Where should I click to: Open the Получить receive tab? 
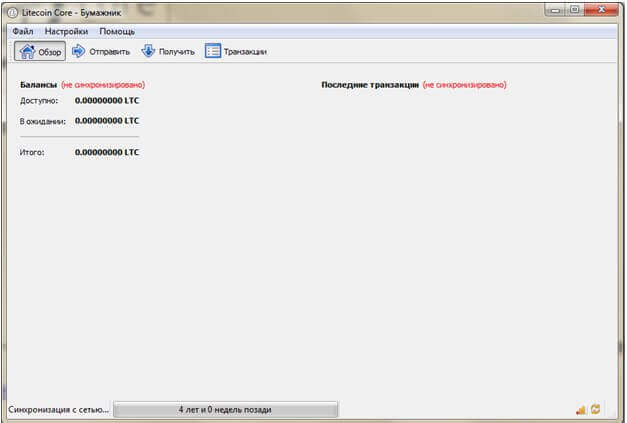coord(168,51)
